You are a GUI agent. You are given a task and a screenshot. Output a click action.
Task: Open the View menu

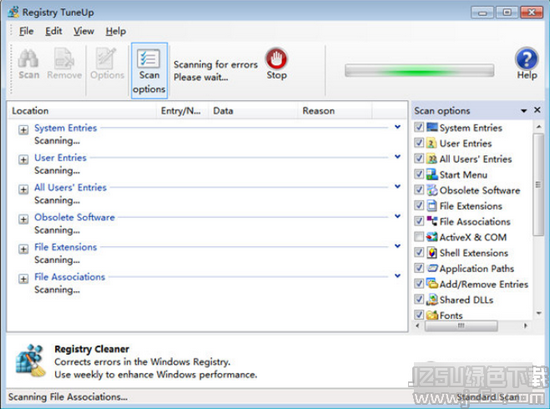(x=84, y=31)
